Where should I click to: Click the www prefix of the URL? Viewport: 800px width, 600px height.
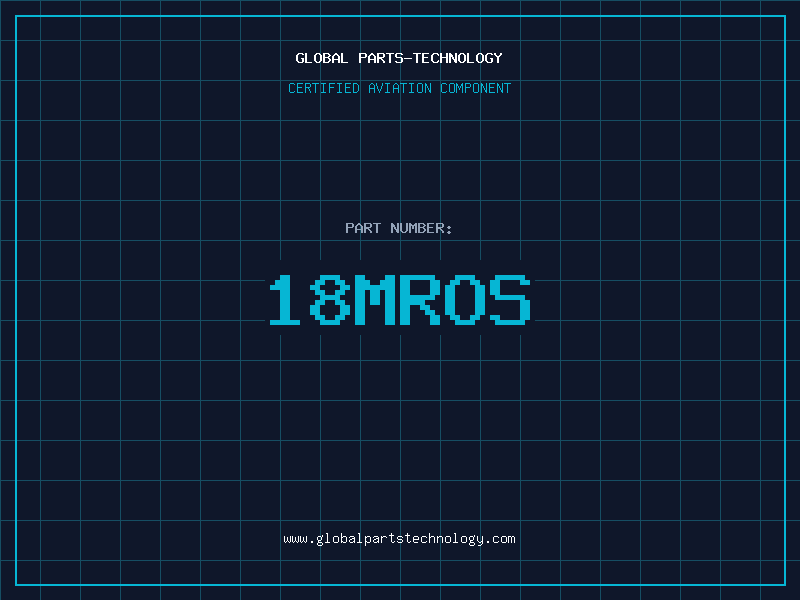pos(295,539)
